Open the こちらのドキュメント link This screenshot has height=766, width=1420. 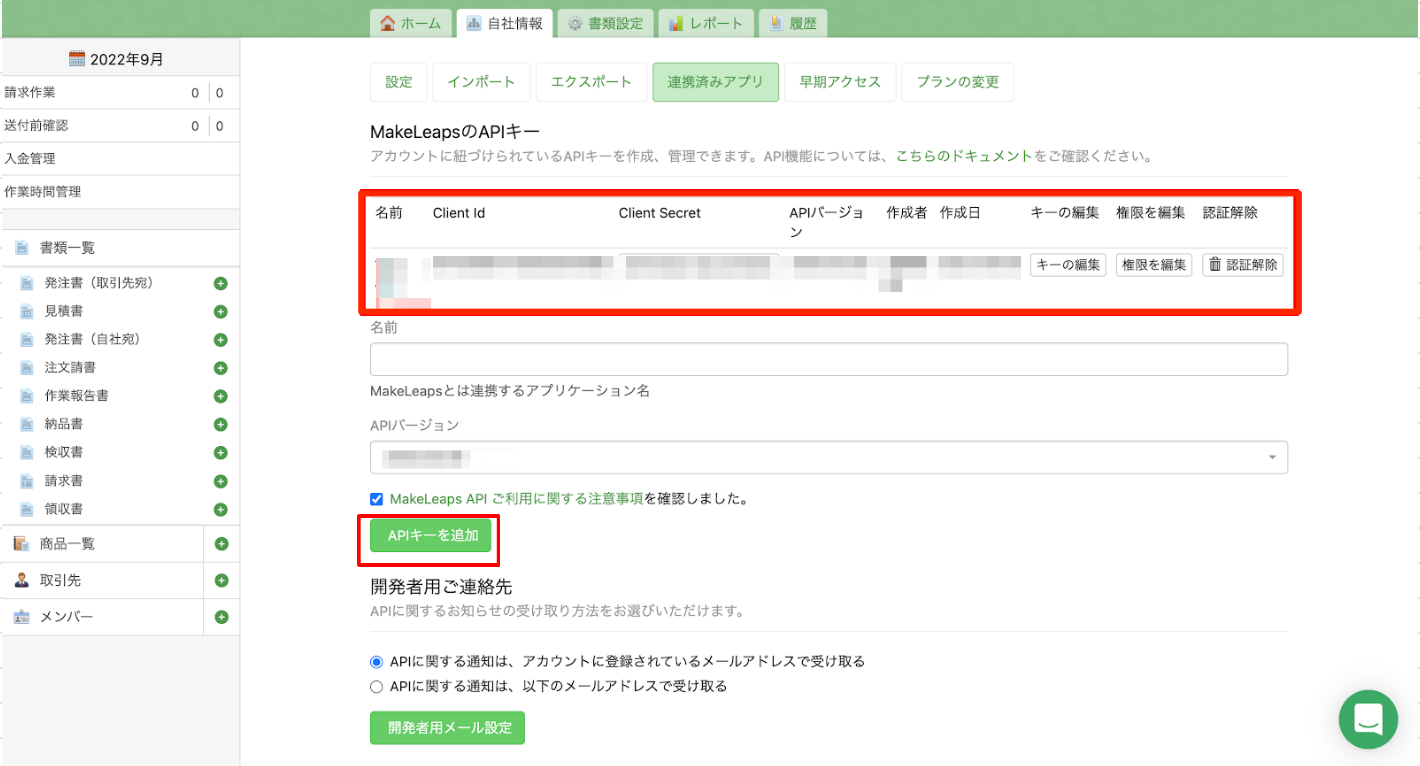click(x=963, y=156)
